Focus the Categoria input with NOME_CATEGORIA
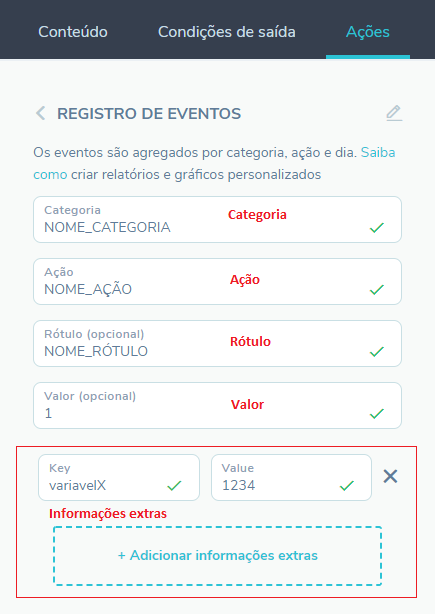This screenshot has height=614, width=435. 218,220
